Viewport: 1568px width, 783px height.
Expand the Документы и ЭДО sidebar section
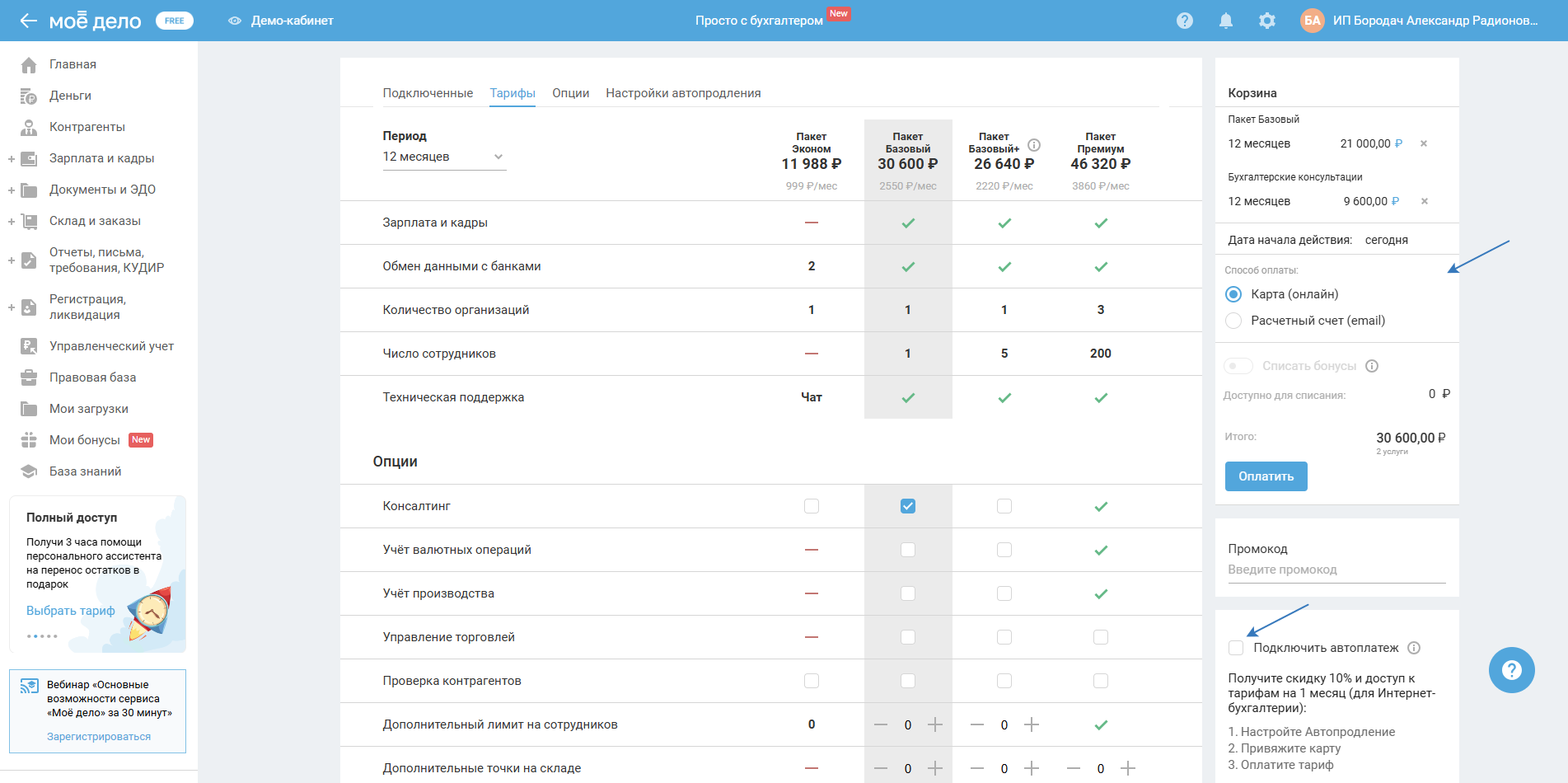(12, 190)
